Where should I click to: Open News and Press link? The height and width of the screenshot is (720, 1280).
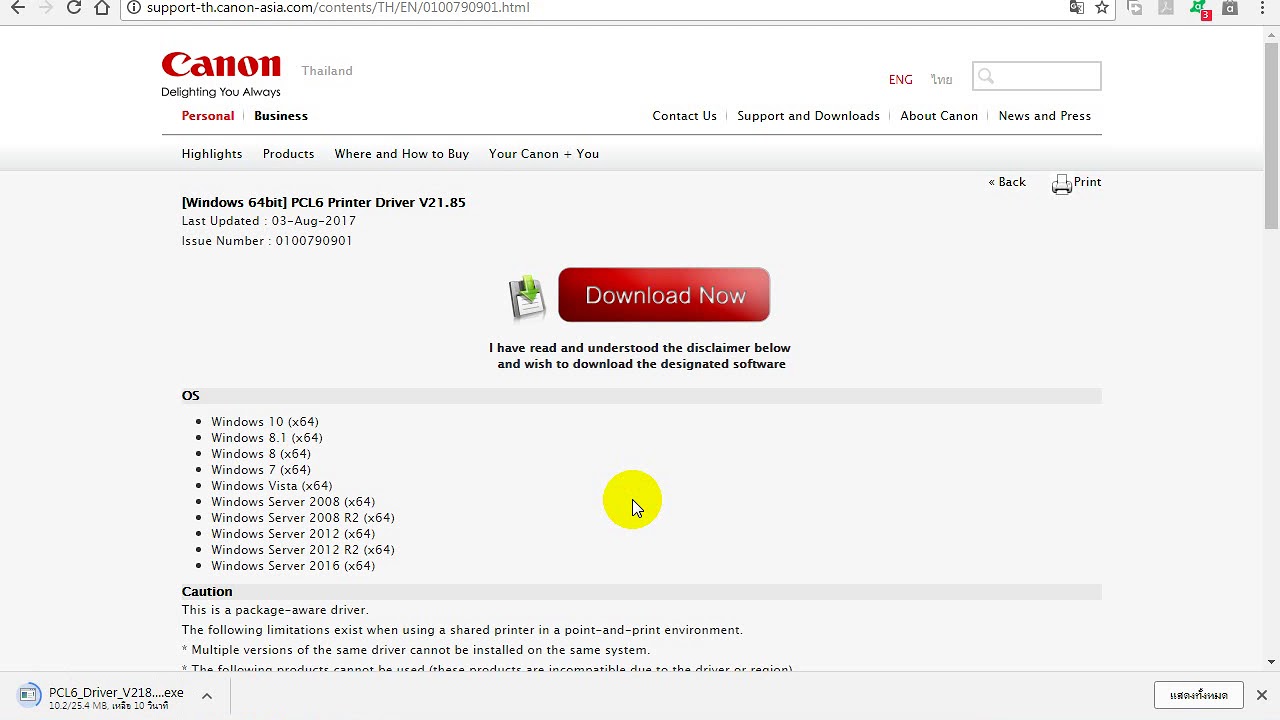point(1045,116)
